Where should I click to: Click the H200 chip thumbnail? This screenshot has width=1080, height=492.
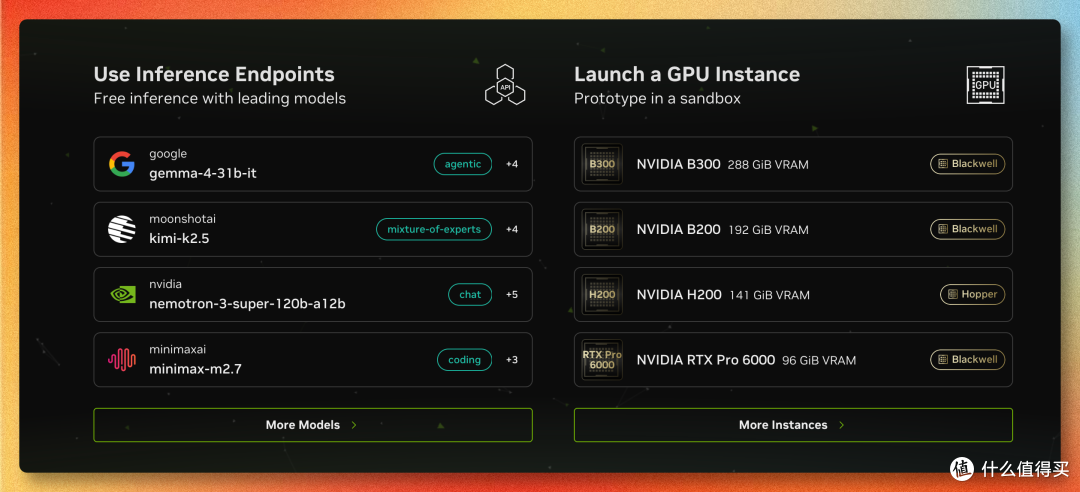point(602,294)
